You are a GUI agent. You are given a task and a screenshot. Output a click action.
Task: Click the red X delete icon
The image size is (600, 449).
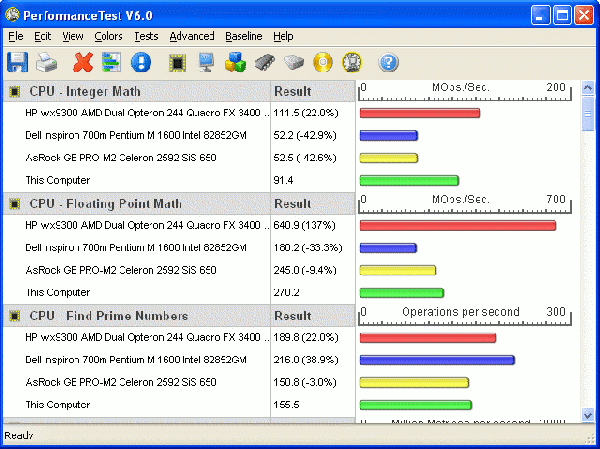[x=83, y=62]
